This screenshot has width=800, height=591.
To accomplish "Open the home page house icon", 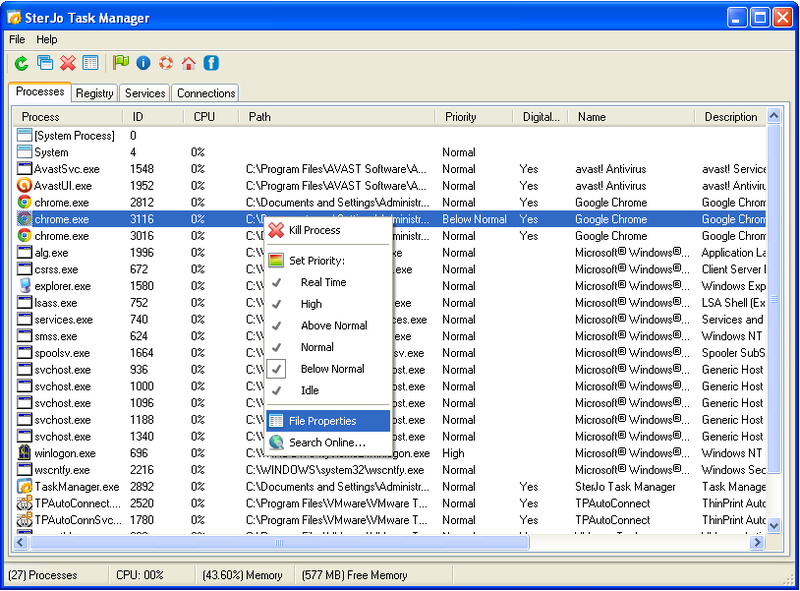I will [189, 63].
